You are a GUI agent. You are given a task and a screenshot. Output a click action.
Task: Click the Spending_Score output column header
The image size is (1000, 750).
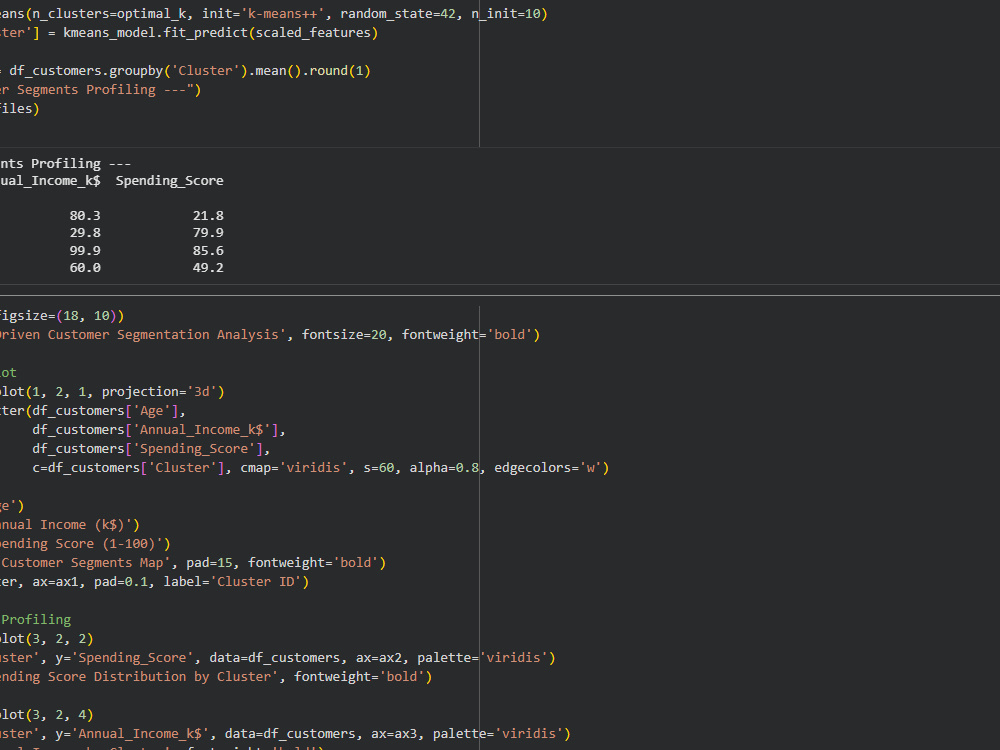click(170, 181)
